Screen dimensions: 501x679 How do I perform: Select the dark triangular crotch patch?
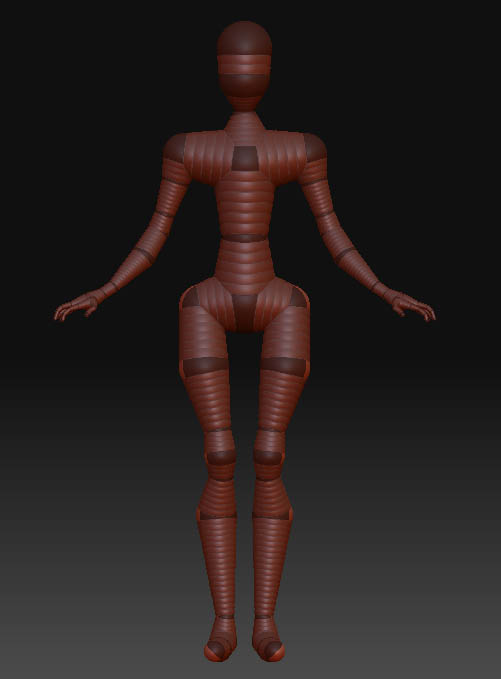(x=245, y=310)
